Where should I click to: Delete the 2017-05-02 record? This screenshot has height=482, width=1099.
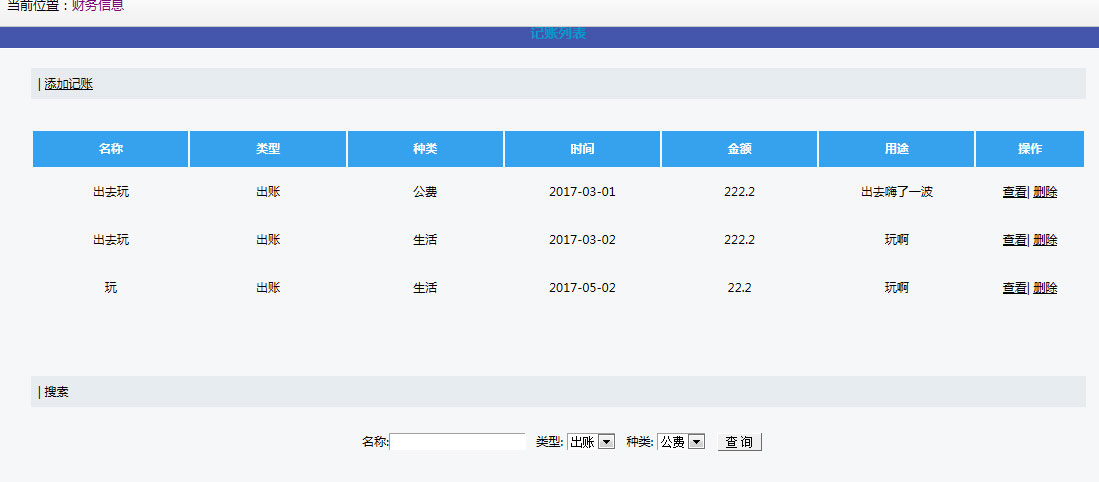[1045, 288]
